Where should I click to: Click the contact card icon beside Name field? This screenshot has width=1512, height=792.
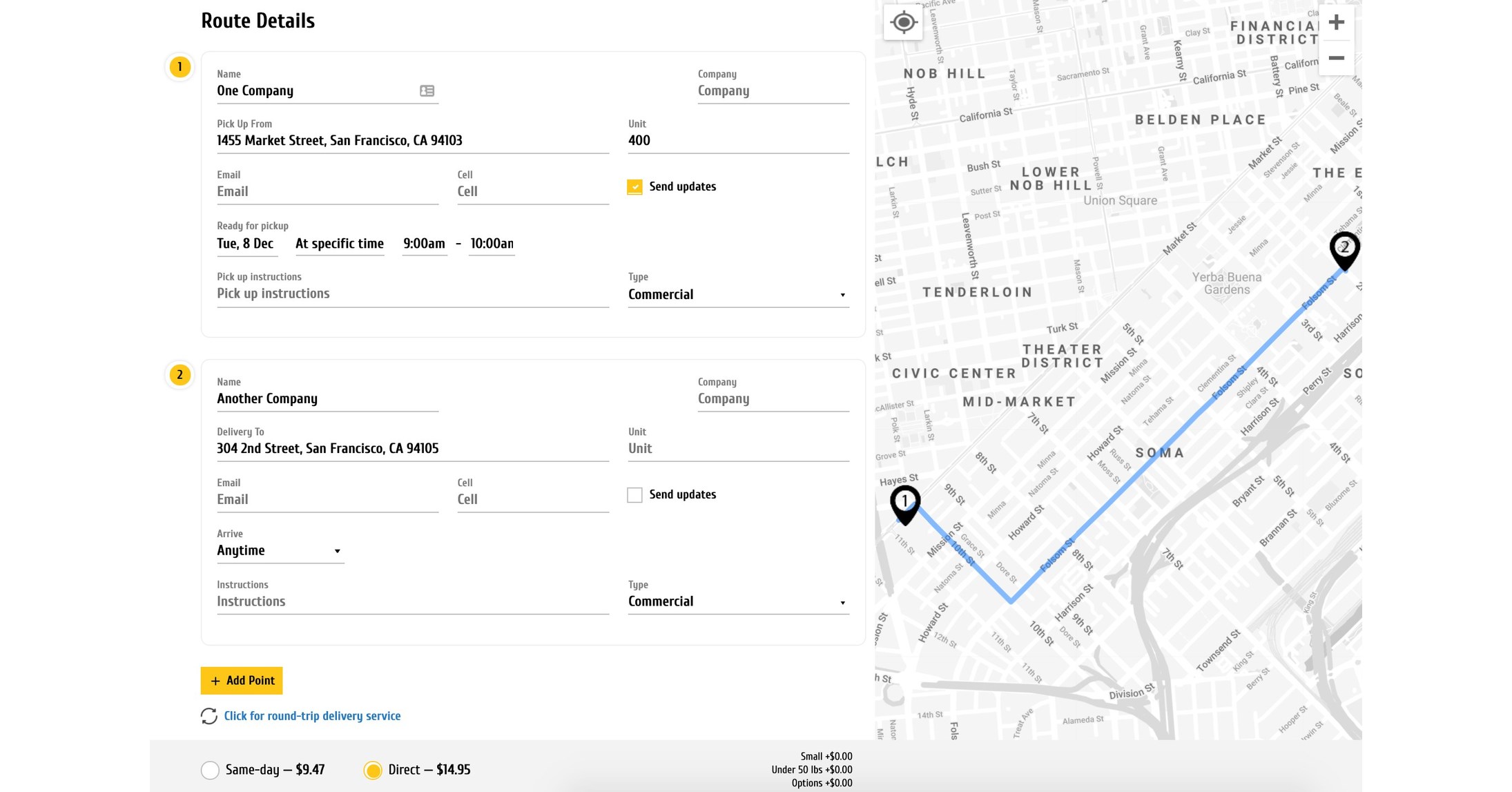pos(428,90)
